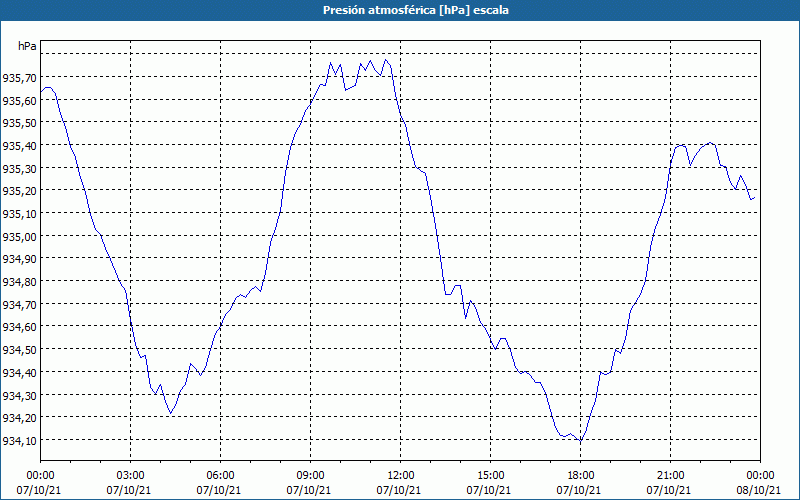The height and width of the screenshot is (500, 800).
Task: Select the 935,00 y-axis value
Action: [20, 236]
